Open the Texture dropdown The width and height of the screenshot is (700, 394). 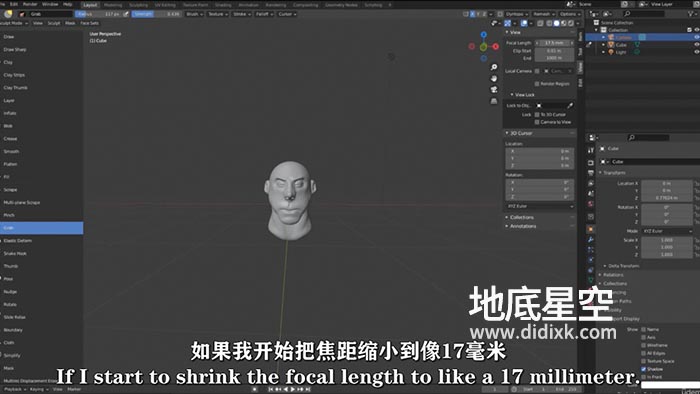[218, 14]
